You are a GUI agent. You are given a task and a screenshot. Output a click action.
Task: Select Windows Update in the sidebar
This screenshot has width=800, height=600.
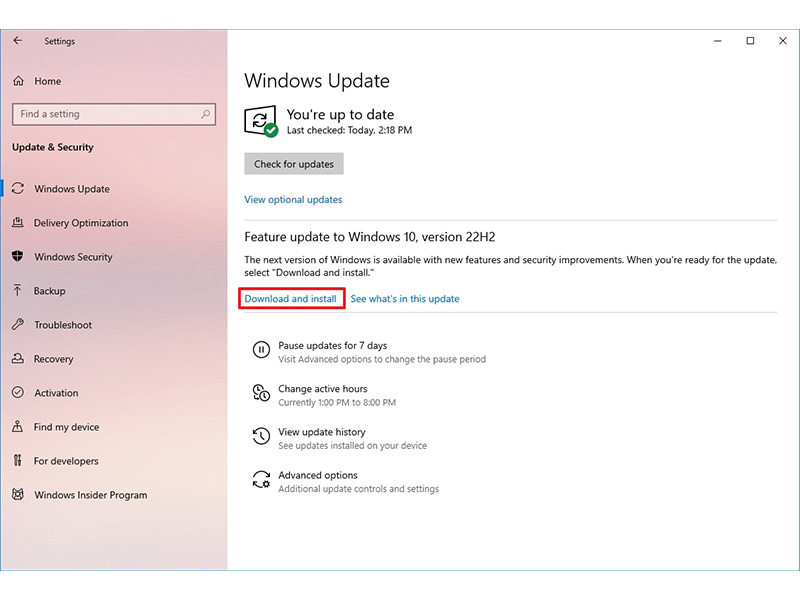tap(72, 189)
